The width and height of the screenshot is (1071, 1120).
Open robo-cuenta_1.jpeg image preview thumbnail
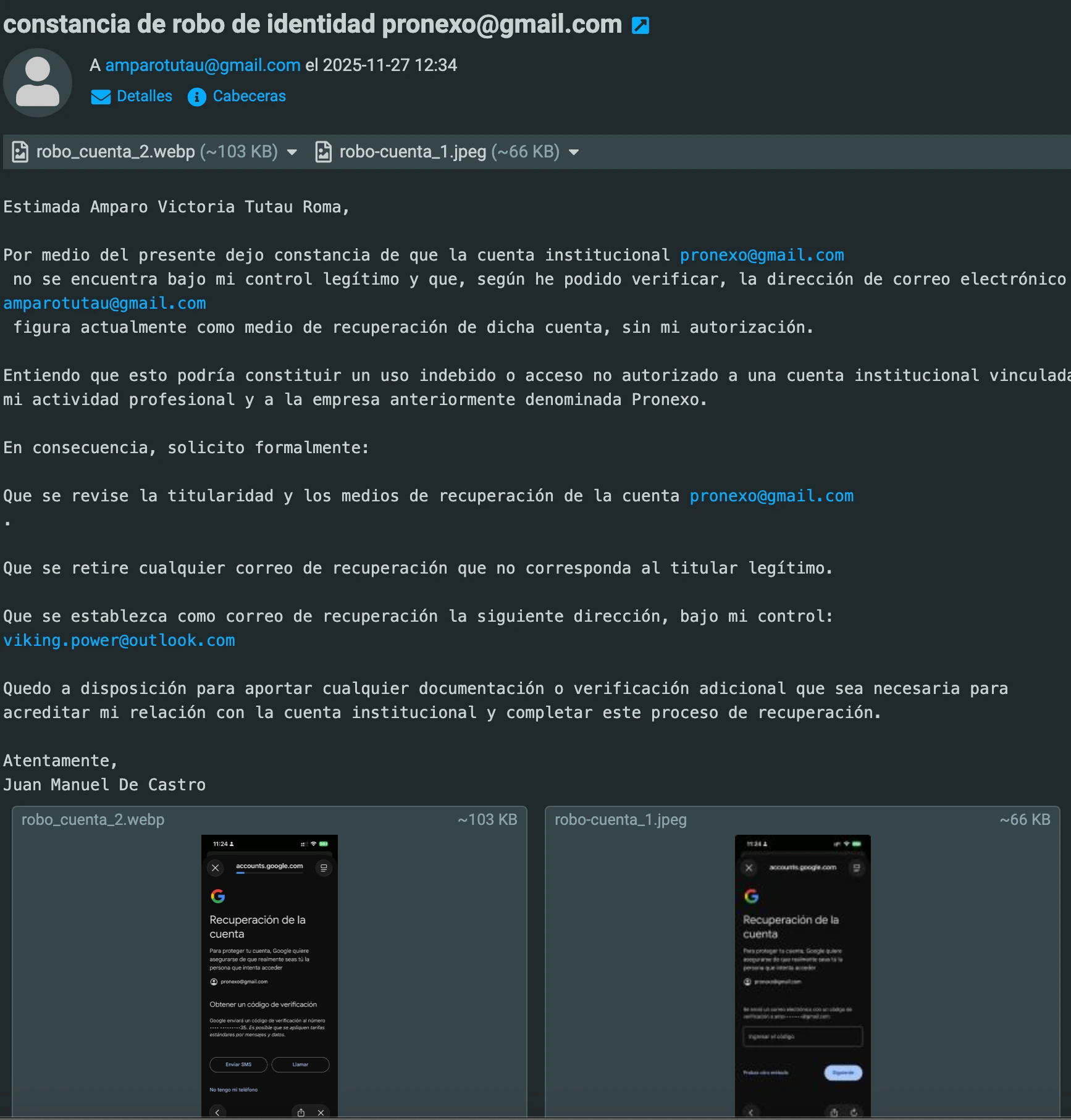pos(802,975)
